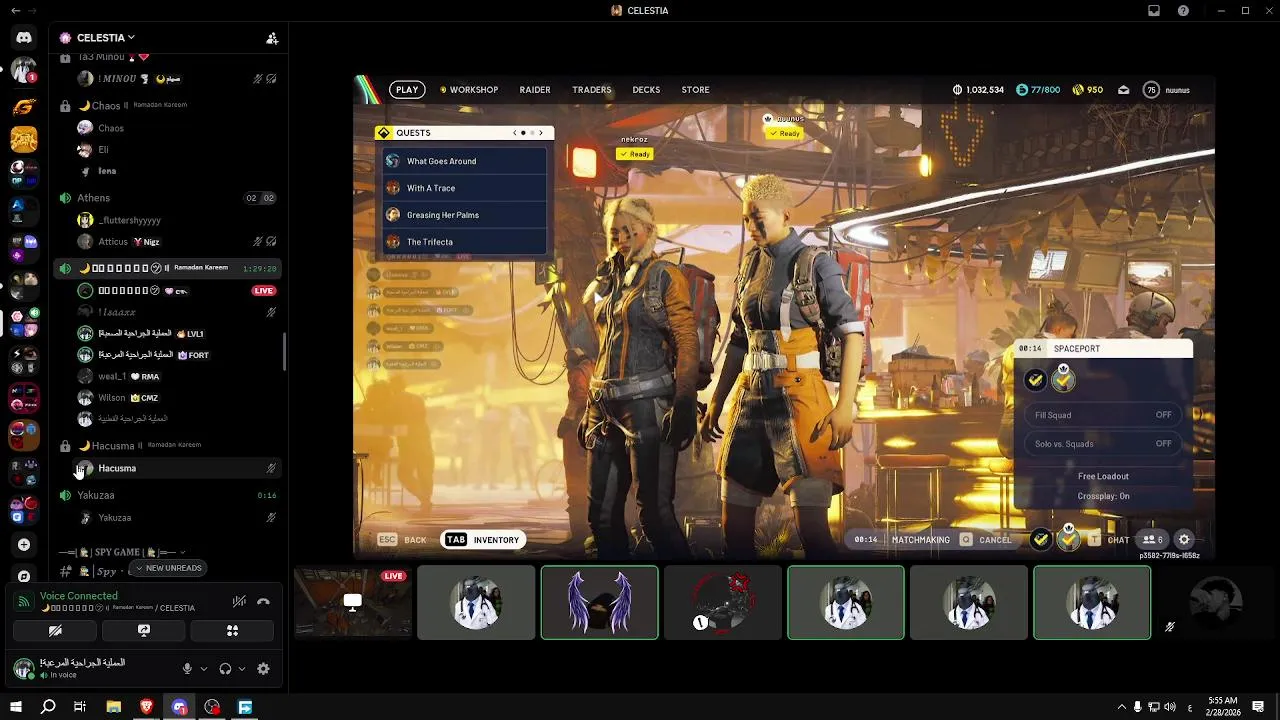The height and width of the screenshot is (720, 1280).
Task: Open With A Trace quest
Action: [x=465, y=188]
